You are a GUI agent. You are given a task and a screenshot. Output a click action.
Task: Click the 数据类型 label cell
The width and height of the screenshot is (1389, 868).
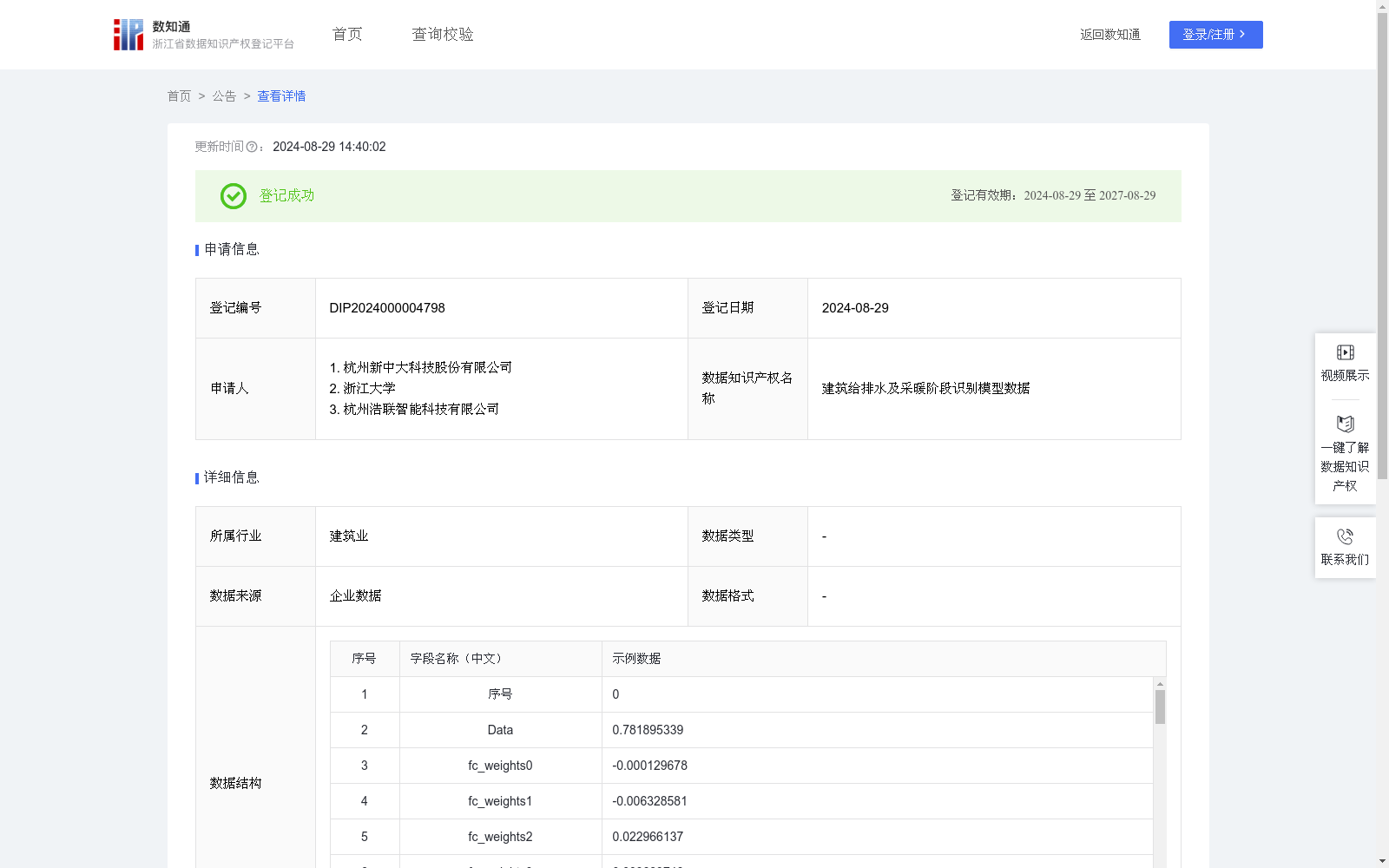(747, 536)
